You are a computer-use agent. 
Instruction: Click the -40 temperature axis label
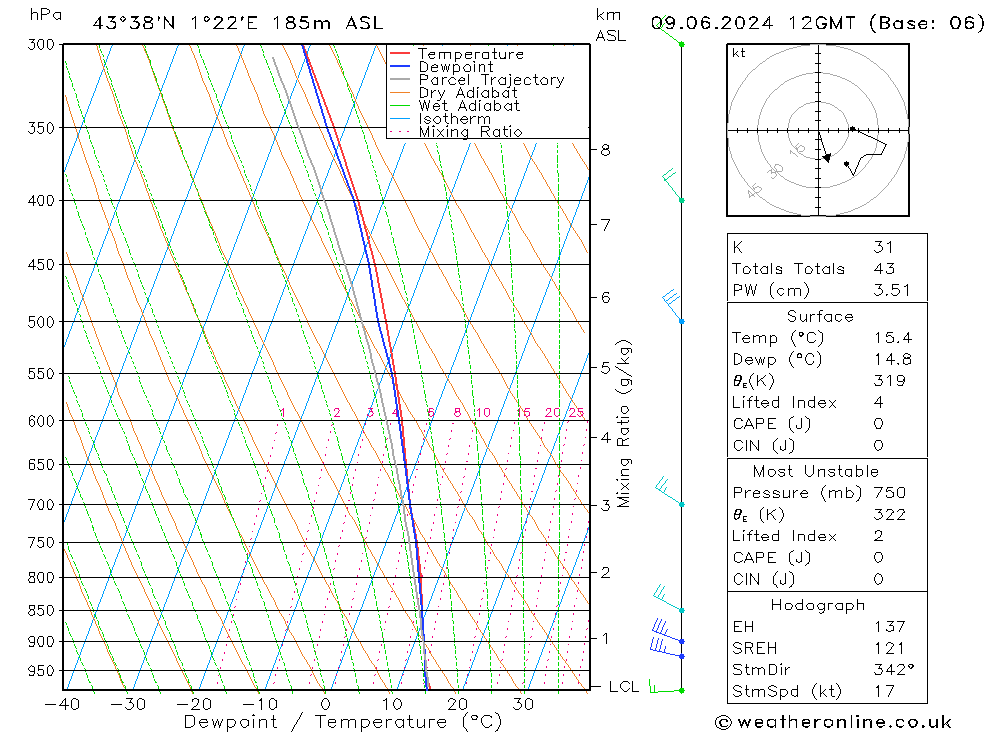[62, 704]
